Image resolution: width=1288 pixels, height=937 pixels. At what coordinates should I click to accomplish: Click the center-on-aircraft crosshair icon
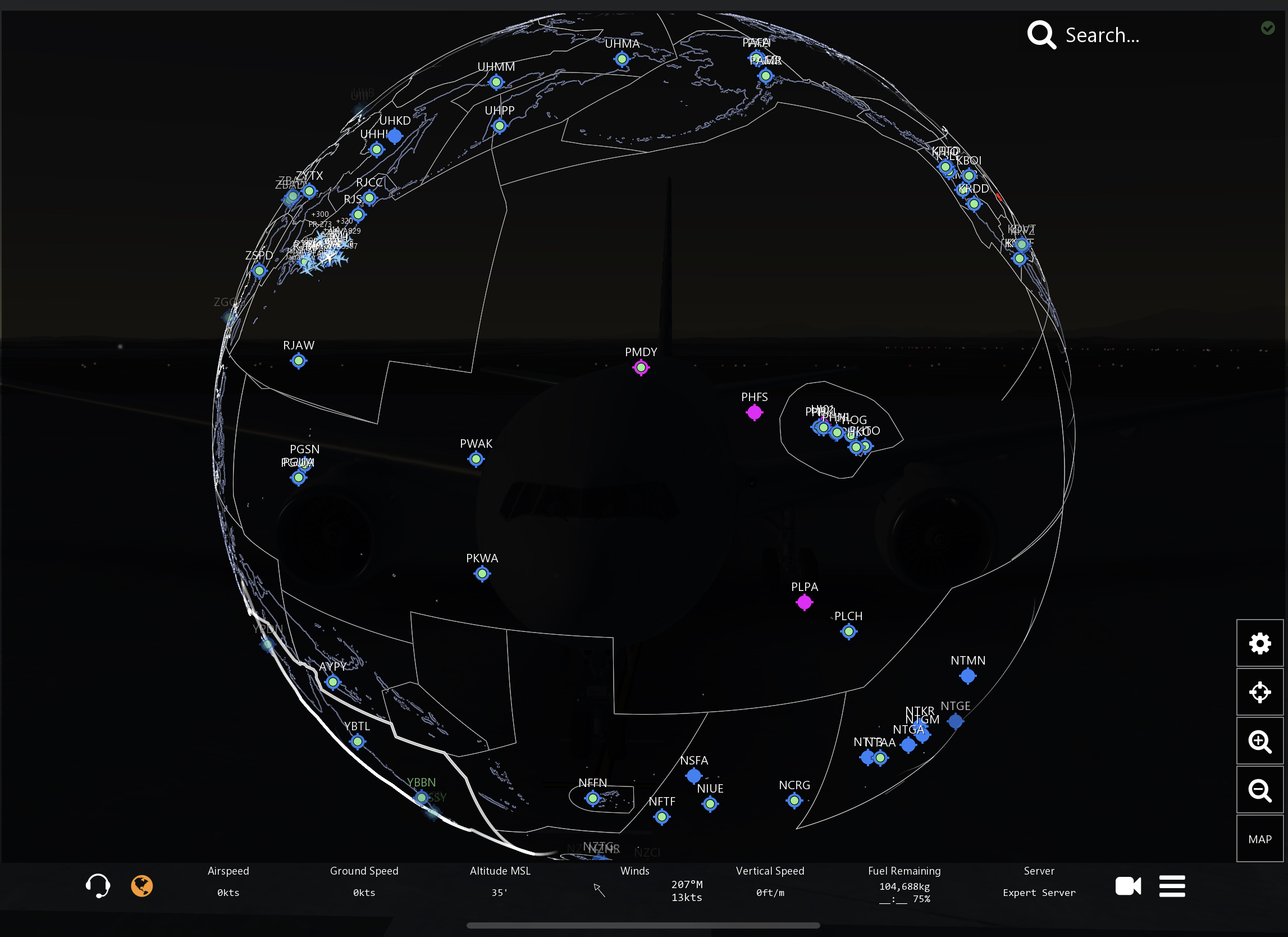1259,692
